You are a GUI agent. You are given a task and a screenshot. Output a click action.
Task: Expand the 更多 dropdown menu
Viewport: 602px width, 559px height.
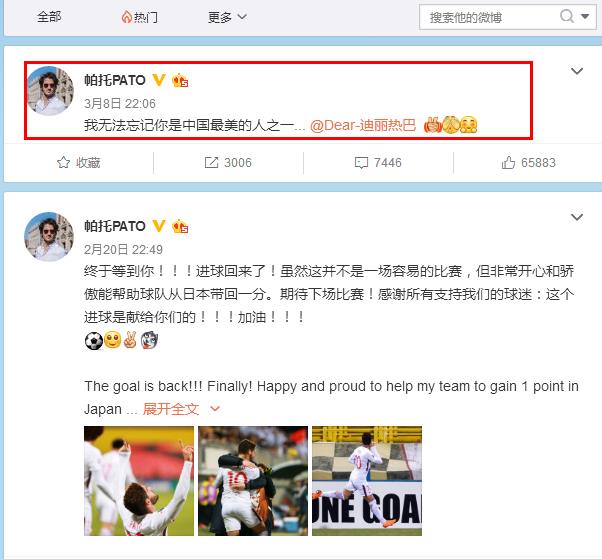(227, 17)
